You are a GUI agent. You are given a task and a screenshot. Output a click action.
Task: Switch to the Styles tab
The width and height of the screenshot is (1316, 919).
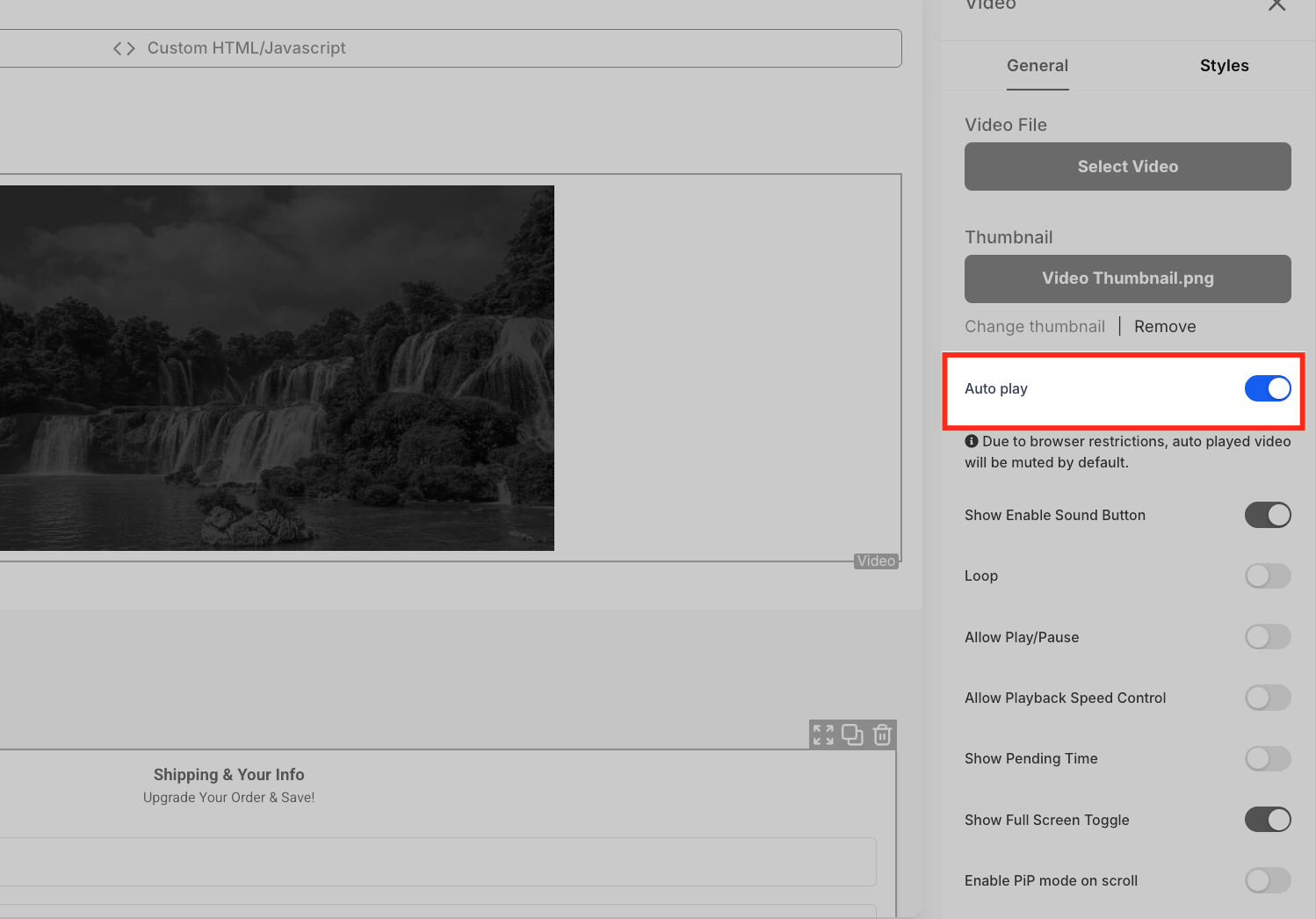click(1224, 66)
